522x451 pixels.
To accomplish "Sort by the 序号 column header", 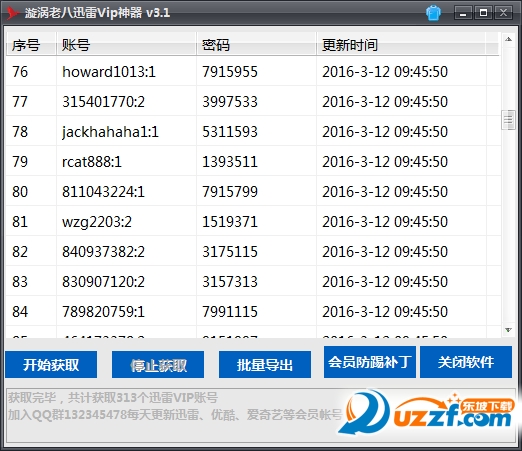I will coord(31,44).
